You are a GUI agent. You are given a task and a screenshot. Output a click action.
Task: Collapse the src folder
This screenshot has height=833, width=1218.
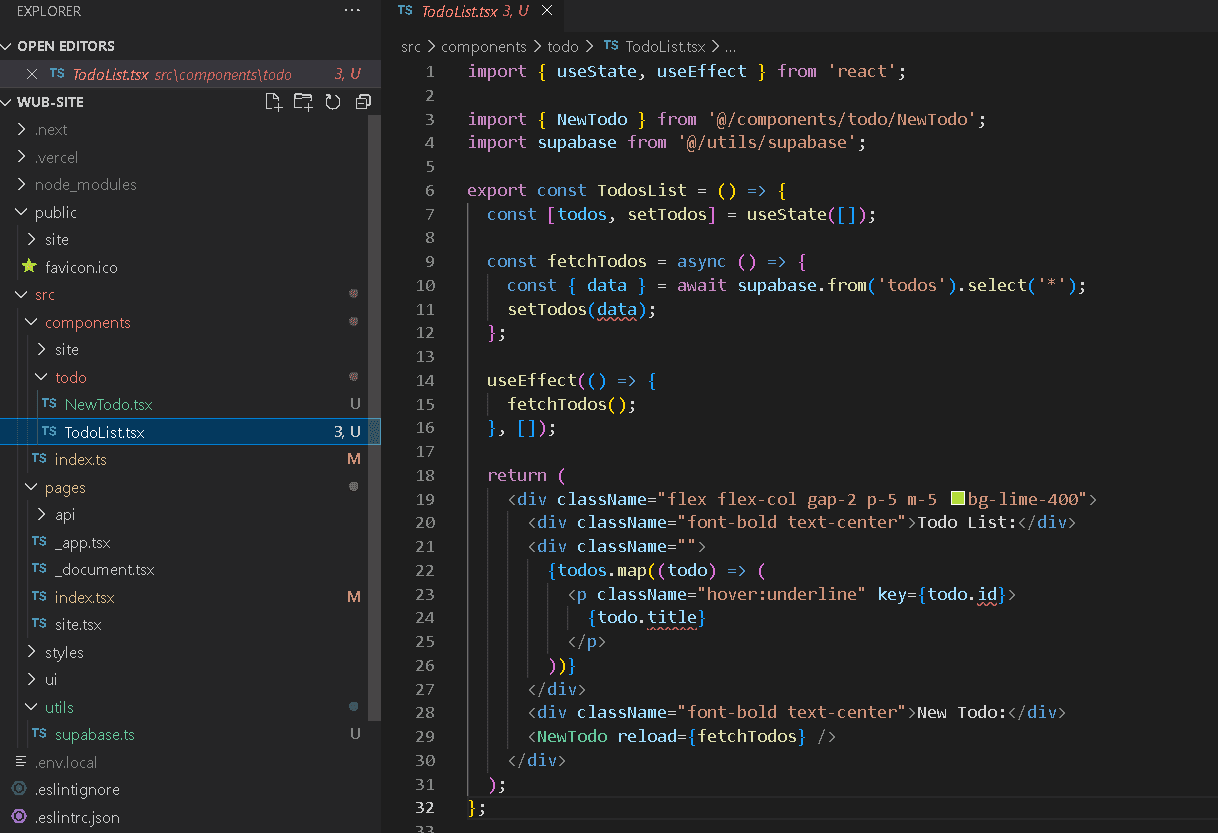point(45,295)
